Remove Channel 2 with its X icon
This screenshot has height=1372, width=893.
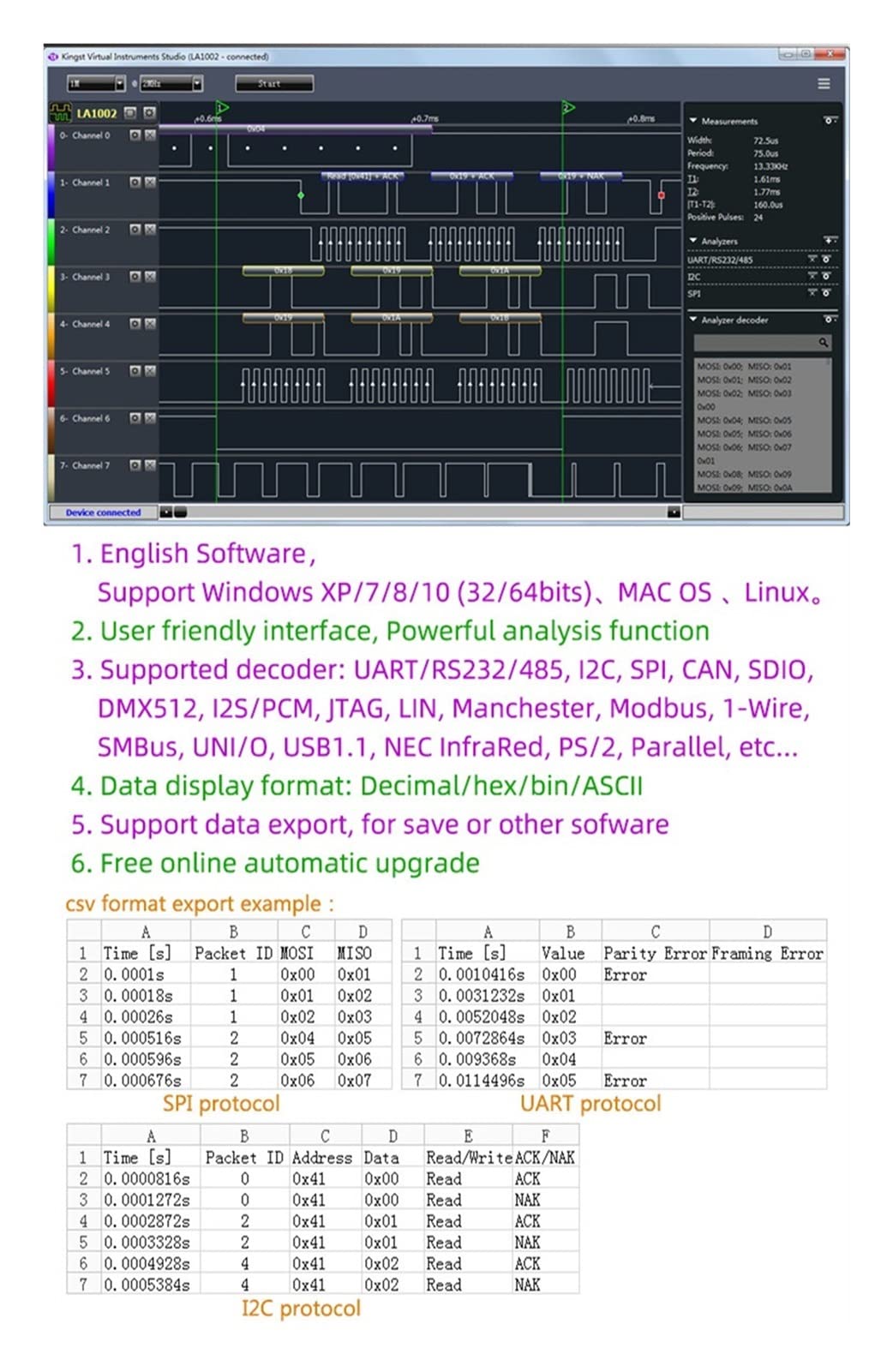point(150,230)
